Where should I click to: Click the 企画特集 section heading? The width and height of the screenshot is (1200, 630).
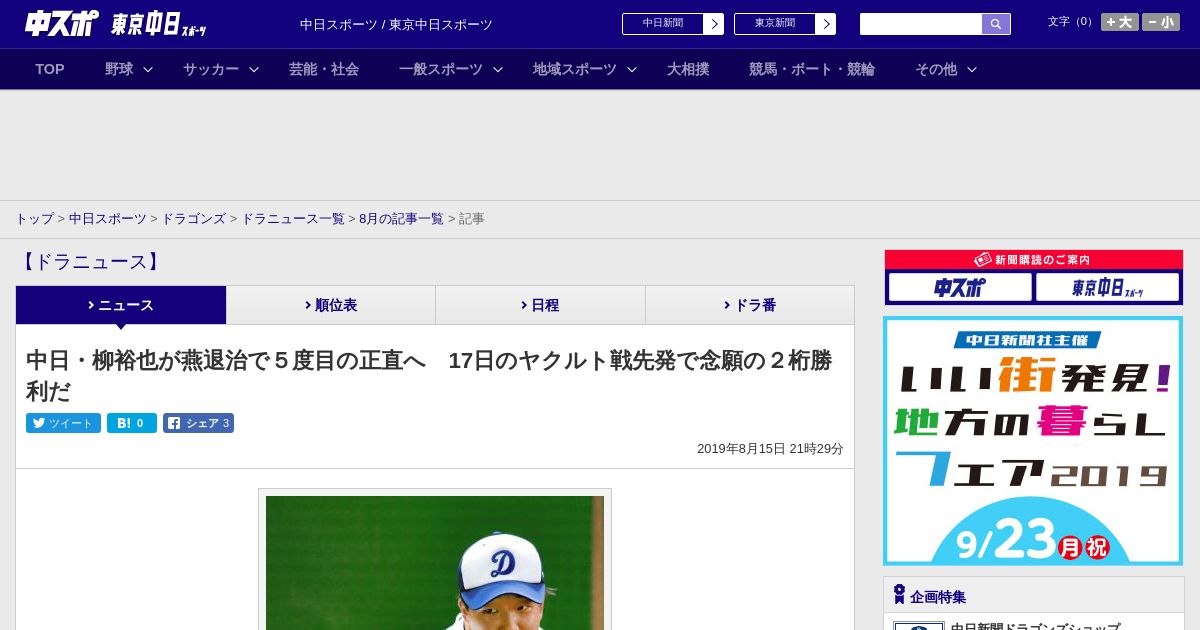(938, 596)
